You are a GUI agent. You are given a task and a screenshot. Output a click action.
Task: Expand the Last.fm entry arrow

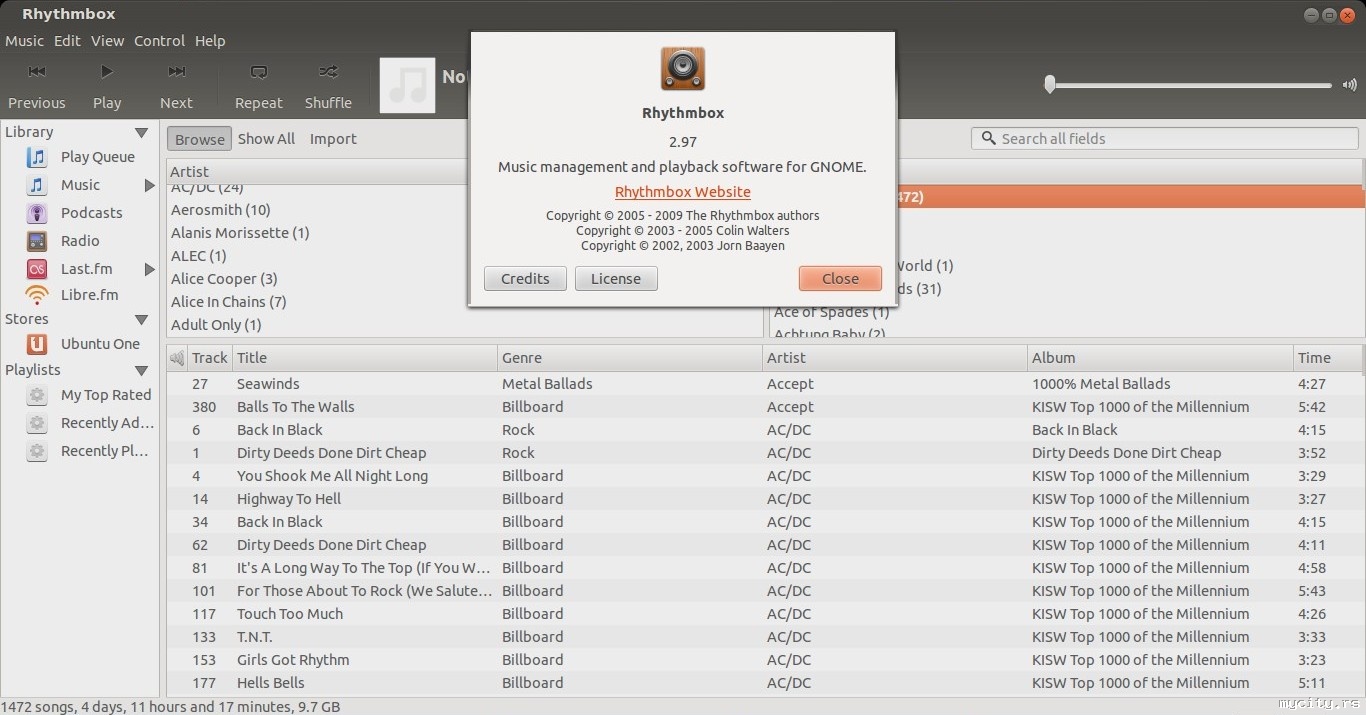pyautogui.click(x=149, y=269)
